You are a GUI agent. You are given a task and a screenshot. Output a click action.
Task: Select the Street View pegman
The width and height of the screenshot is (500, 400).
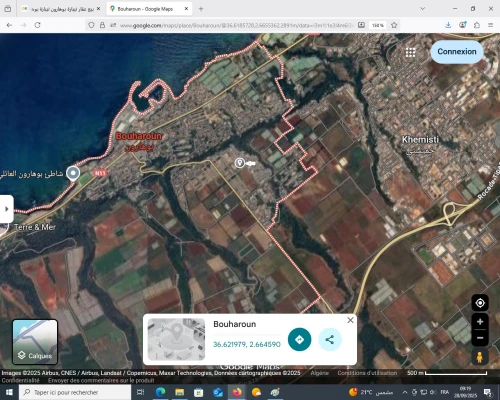tap(480, 357)
